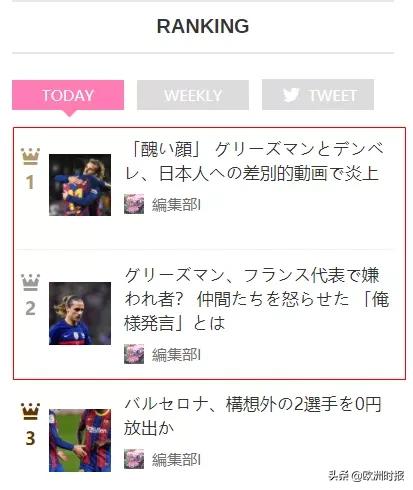
Task: Open thumbnail of two players hugging
Action: [80, 185]
